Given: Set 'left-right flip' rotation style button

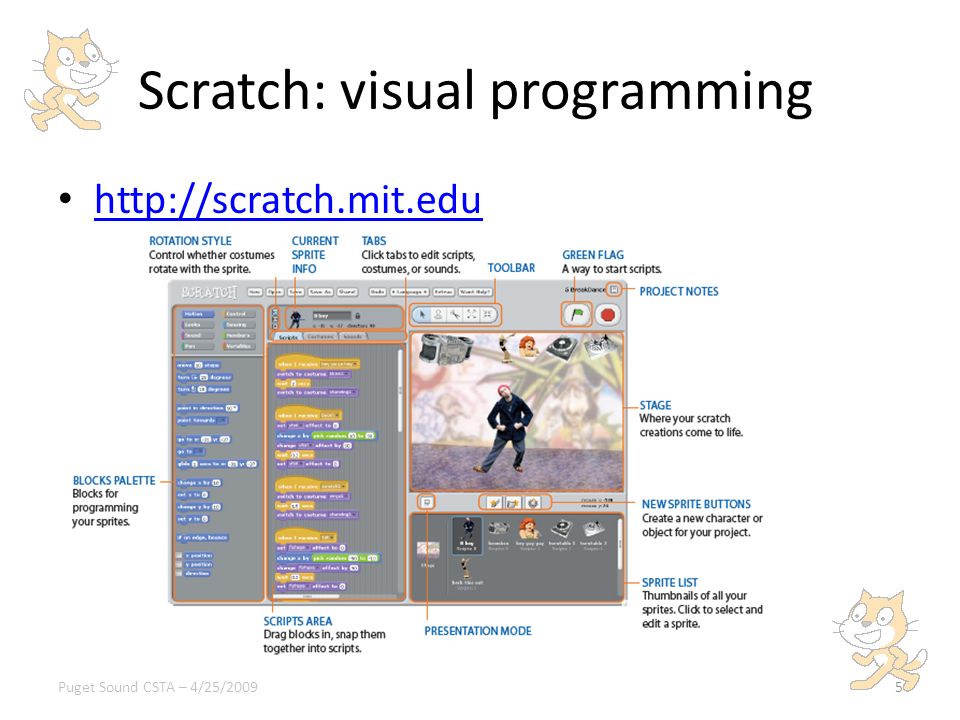Looking at the screenshot, I should [x=275, y=319].
